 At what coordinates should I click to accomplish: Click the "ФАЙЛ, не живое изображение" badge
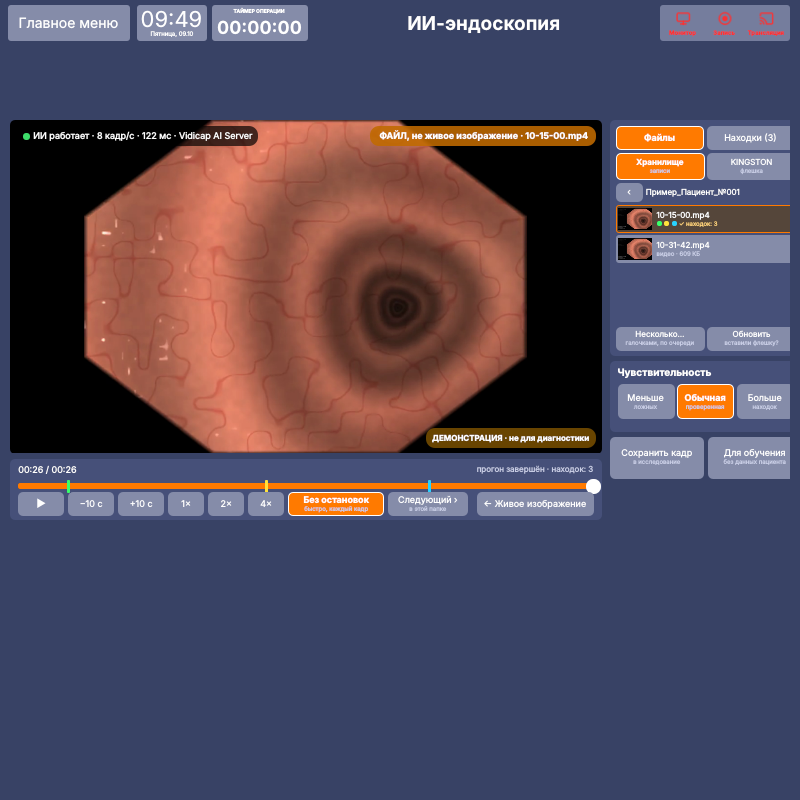click(483, 136)
